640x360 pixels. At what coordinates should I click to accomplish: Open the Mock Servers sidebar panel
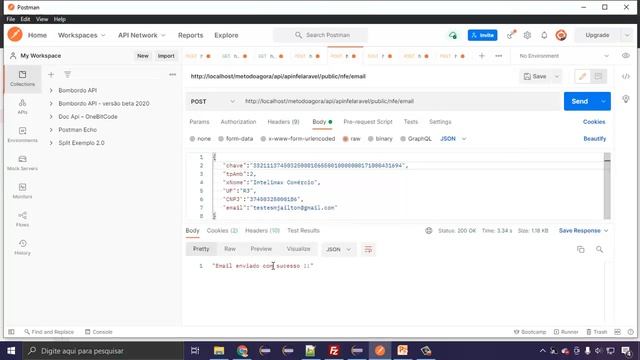(x=22, y=163)
